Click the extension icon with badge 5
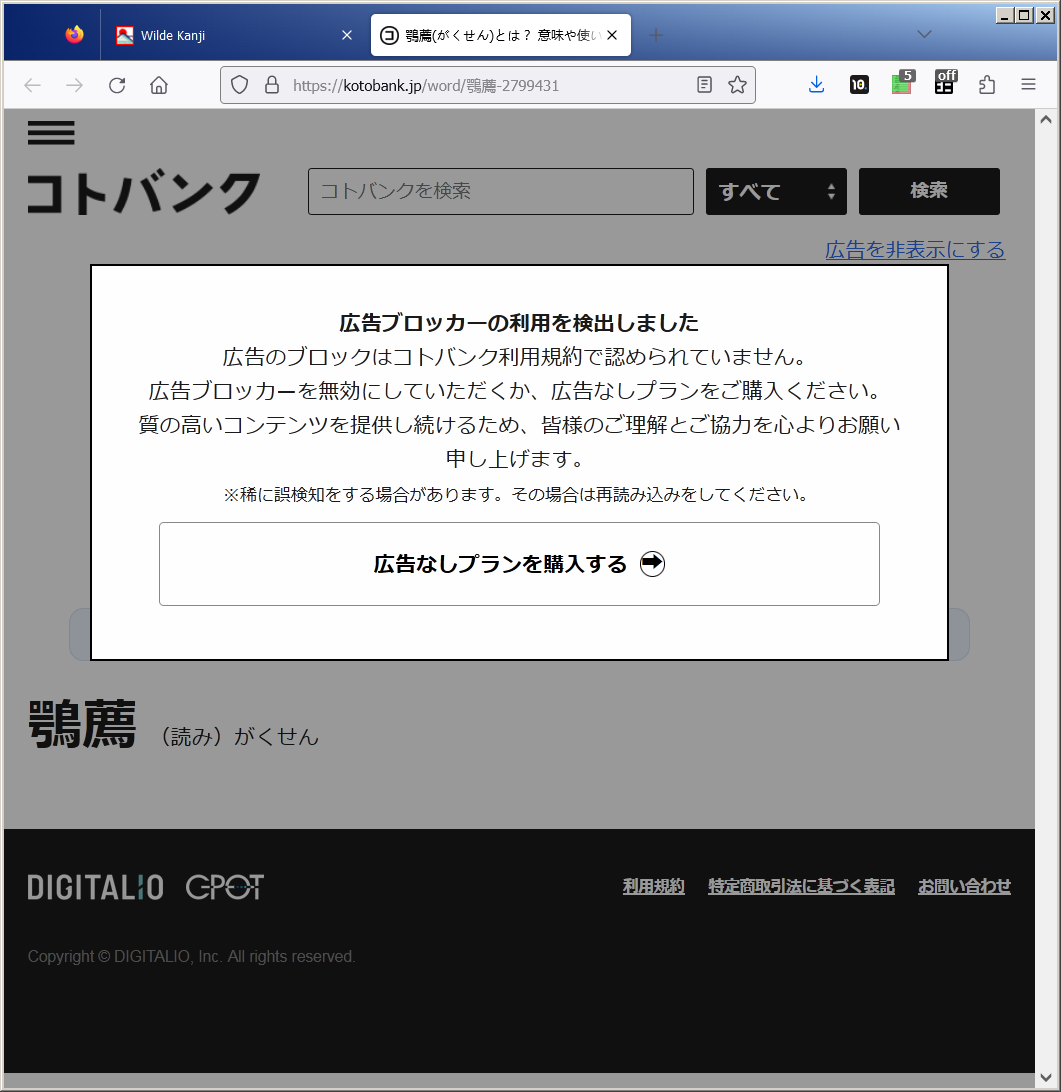 tap(902, 84)
